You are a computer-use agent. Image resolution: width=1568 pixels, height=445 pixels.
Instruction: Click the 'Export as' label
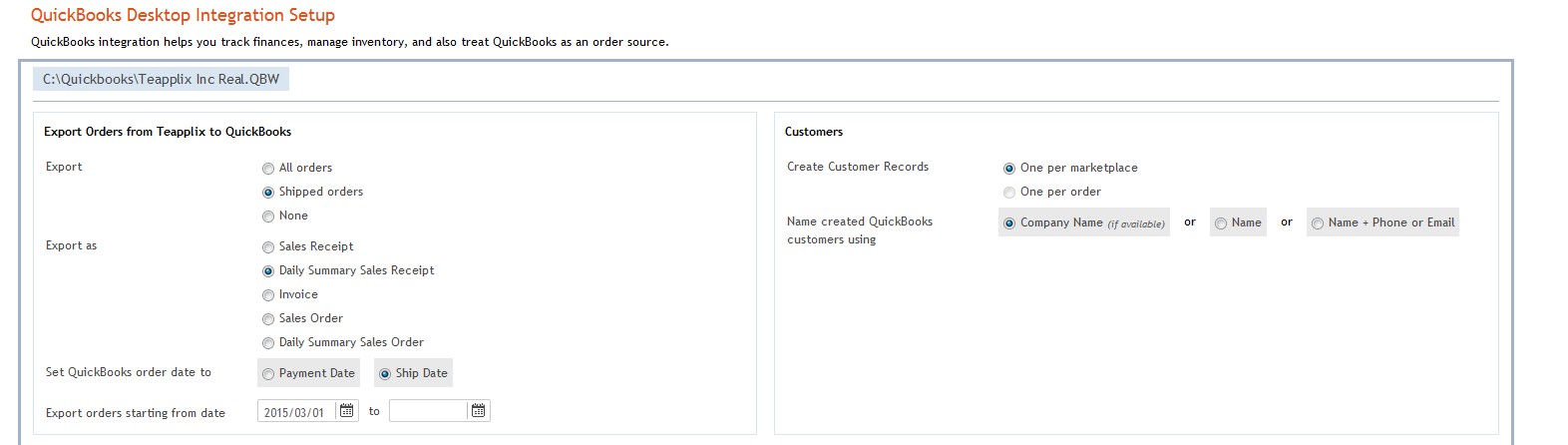tap(72, 245)
